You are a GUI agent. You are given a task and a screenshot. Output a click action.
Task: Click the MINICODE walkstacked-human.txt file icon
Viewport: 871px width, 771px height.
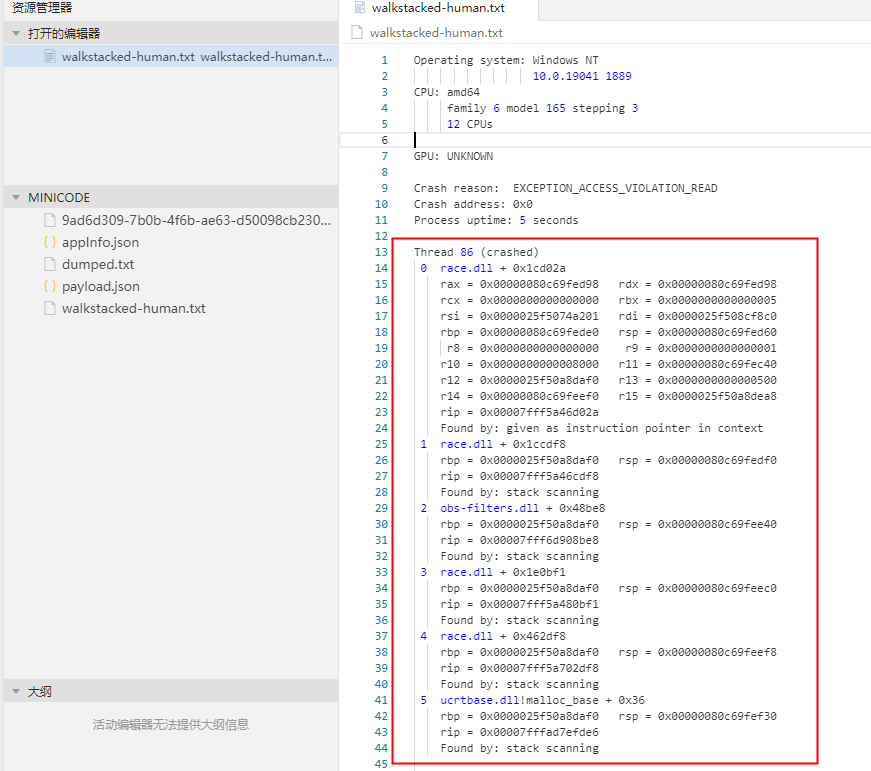pyautogui.click(x=49, y=308)
